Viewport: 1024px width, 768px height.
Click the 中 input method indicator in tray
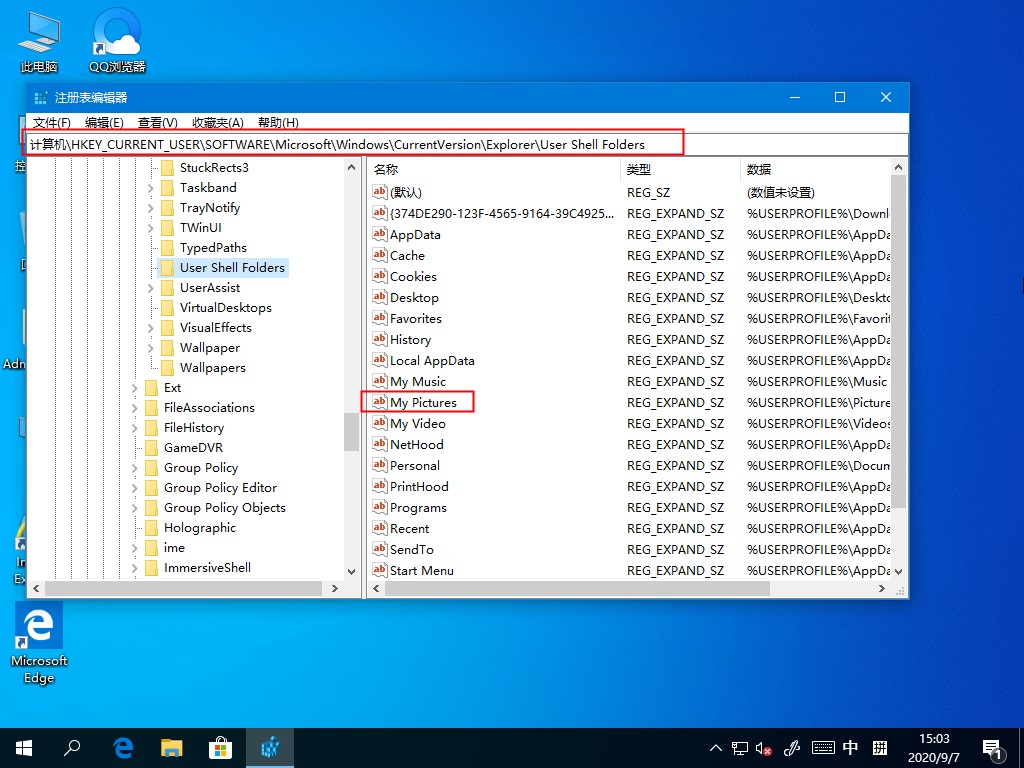pos(849,747)
